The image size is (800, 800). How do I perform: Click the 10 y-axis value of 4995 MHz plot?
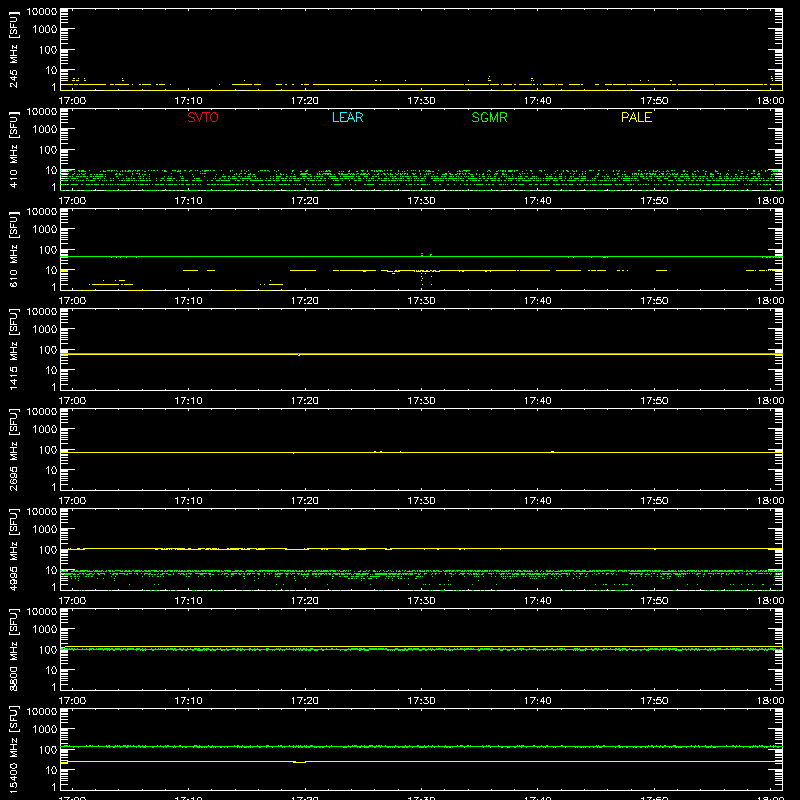click(x=51, y=570)
